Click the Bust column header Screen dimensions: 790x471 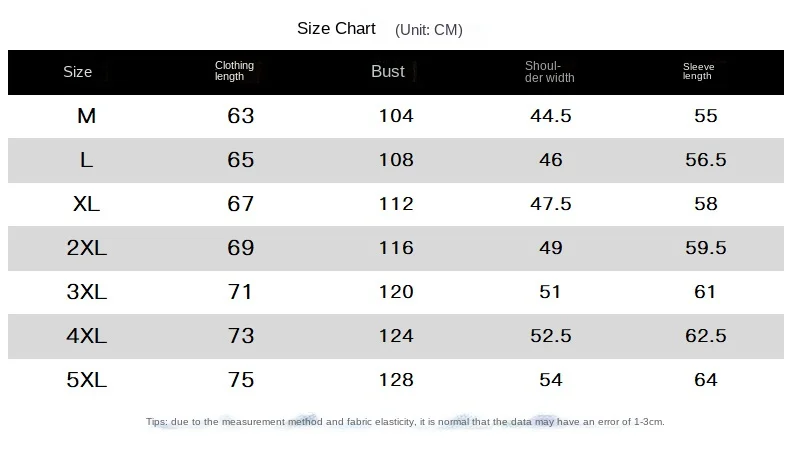tap(388, 72)
